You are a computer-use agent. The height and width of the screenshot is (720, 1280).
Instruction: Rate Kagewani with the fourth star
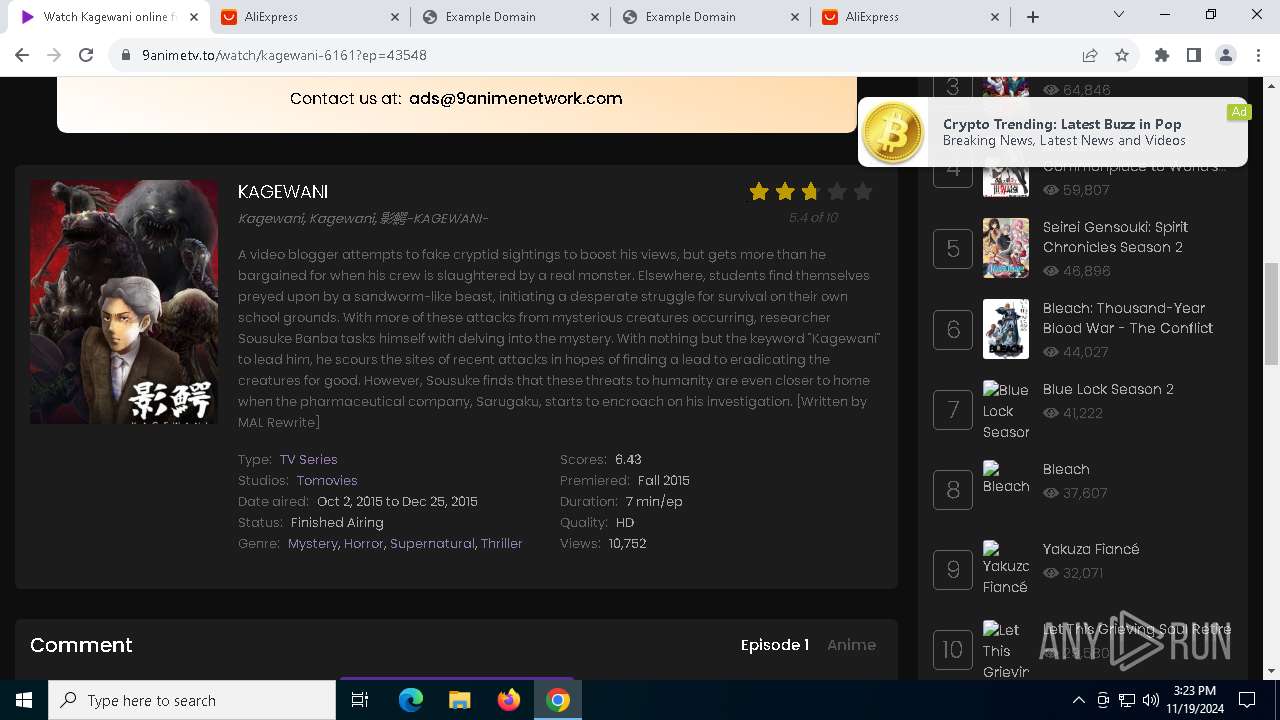tap(837, 191)
